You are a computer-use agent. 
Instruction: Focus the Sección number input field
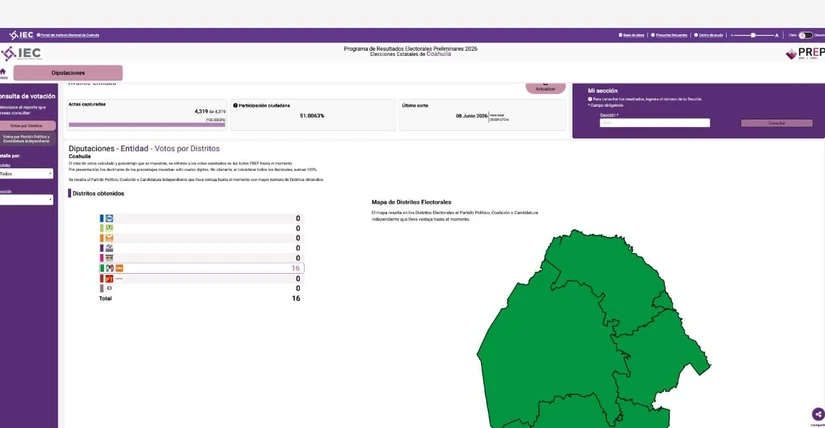[x=655, y=123]
